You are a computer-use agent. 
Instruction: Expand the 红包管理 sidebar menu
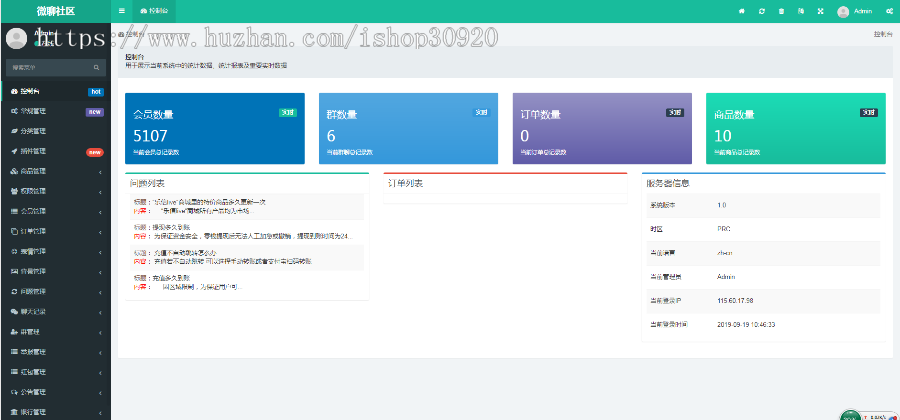[x=56, y=372]
